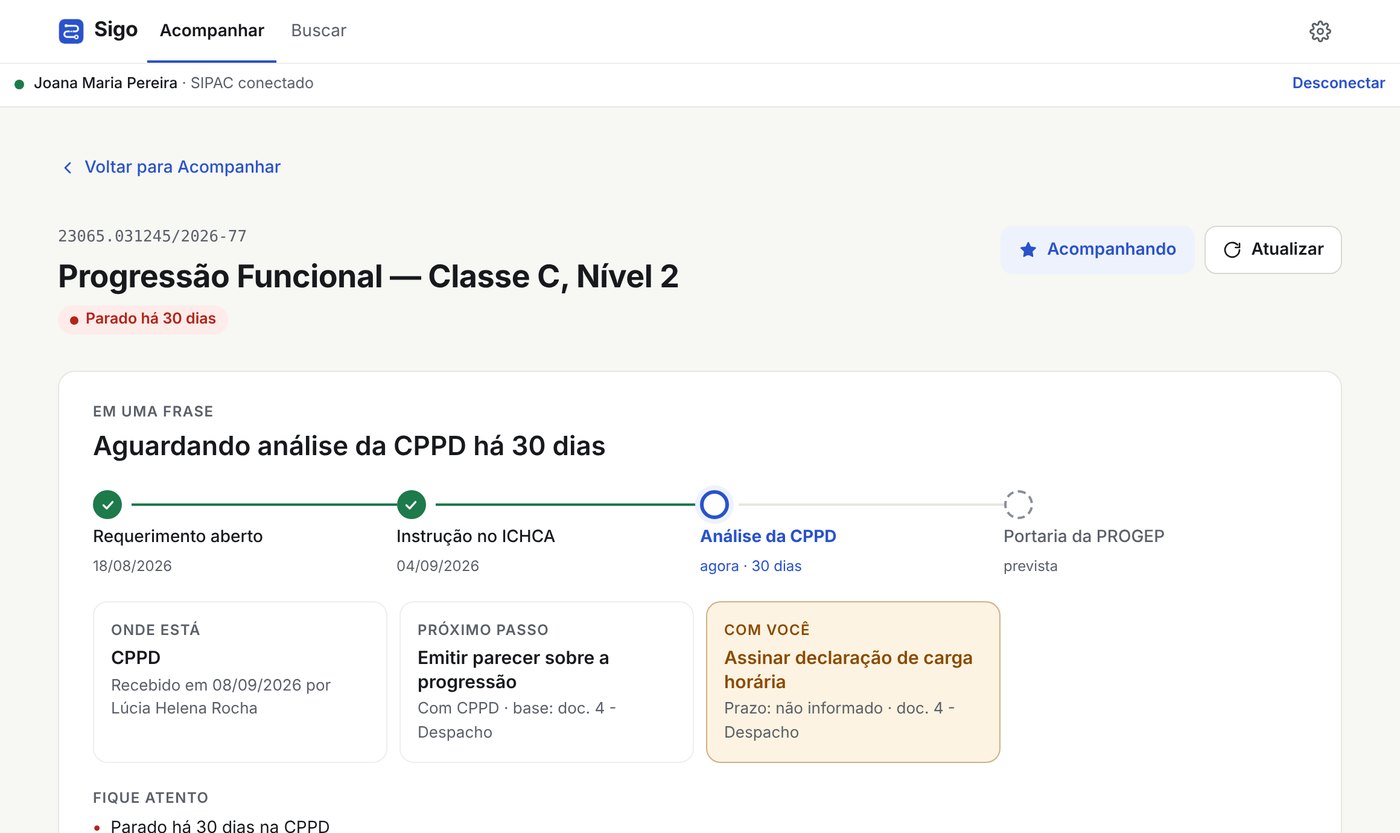The height and width of the screenshot is (833, 1400).
Task: Go back via Voltar para Acompanhar
Action: (171, 167)
